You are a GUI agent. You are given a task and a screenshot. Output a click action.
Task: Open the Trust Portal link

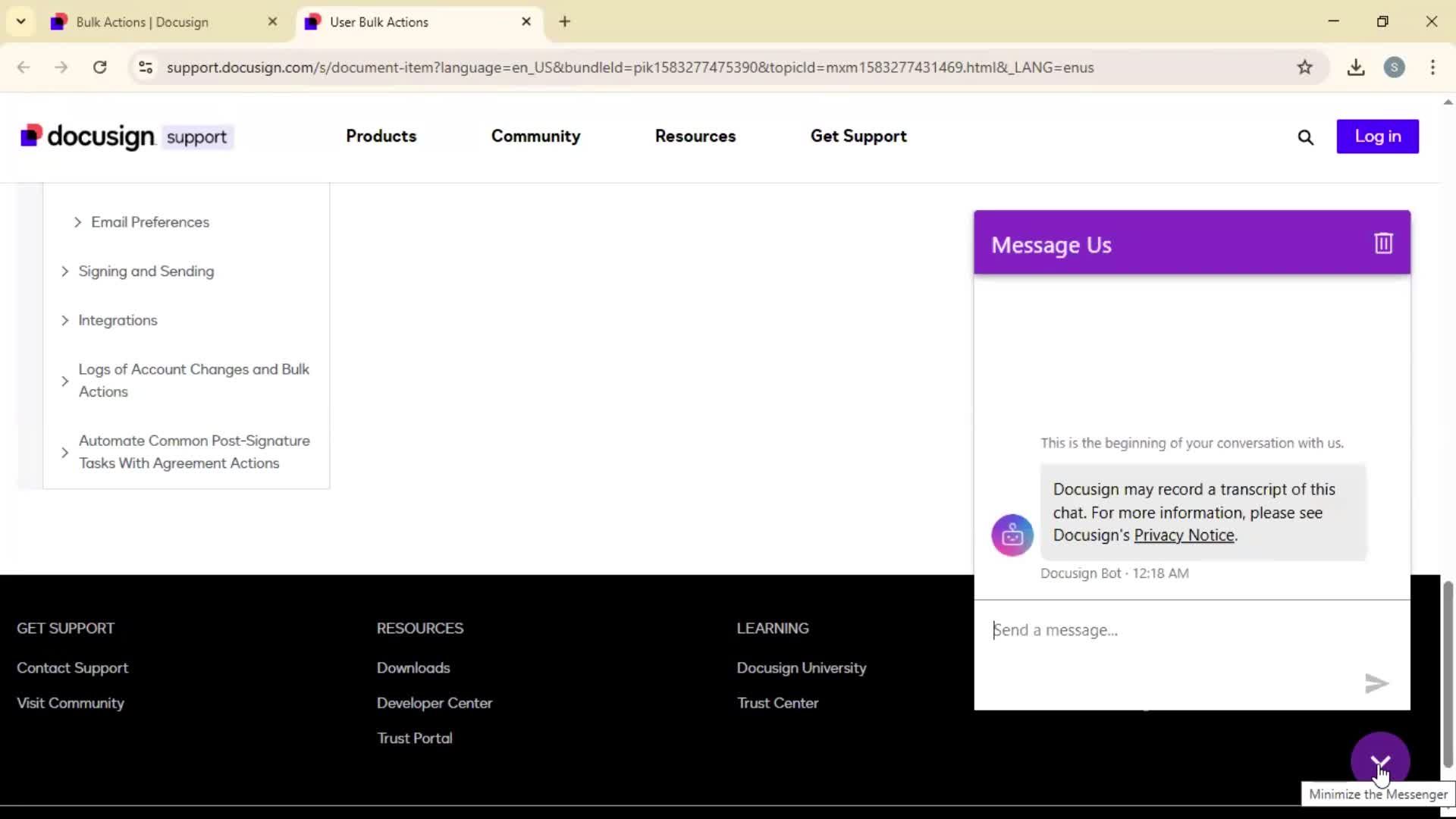(x=415, y=739)
